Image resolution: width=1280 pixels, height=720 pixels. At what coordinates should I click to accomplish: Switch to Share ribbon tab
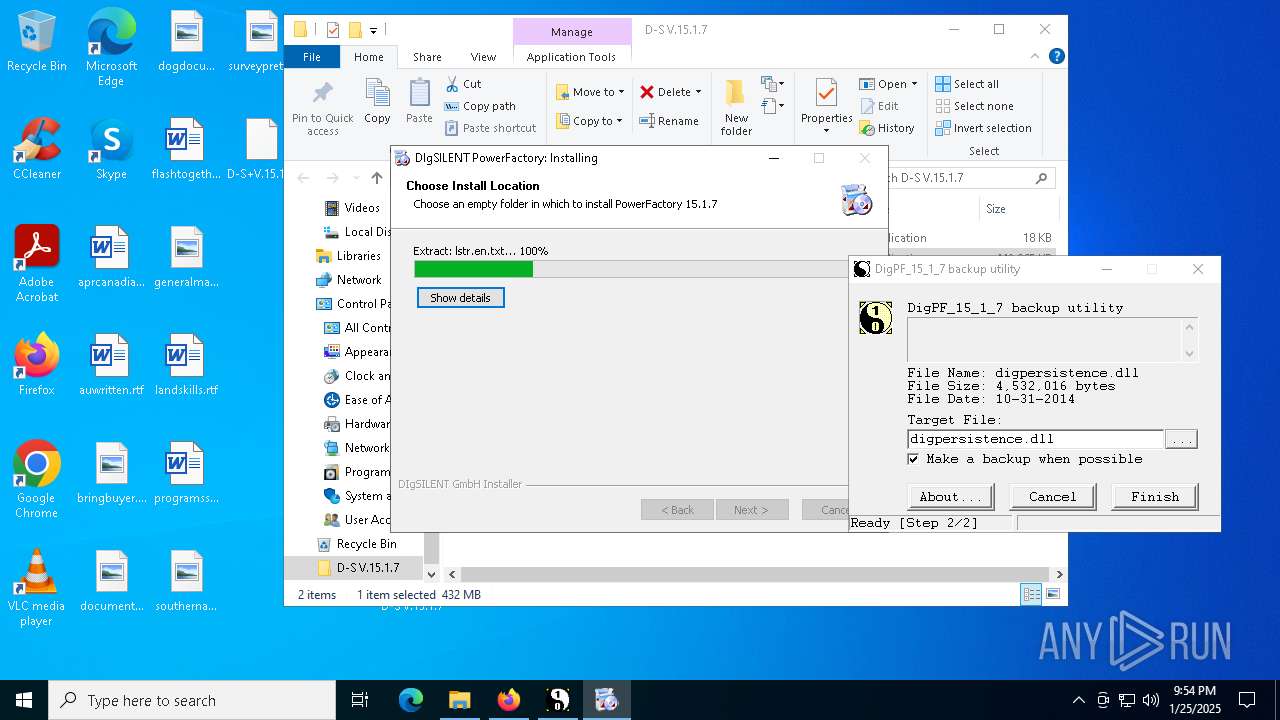click(427, 57)
